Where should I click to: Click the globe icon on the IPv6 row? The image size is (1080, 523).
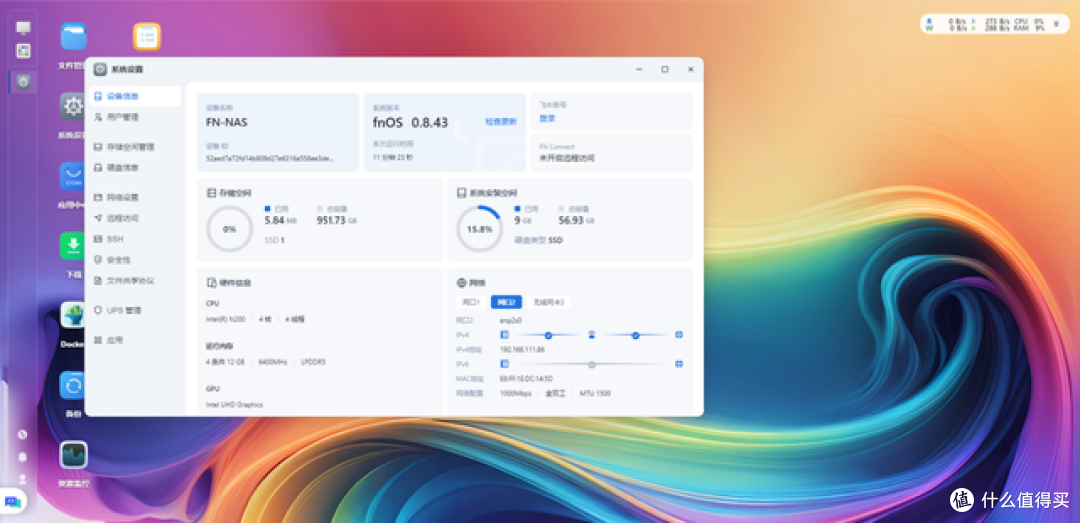[679, 364]
